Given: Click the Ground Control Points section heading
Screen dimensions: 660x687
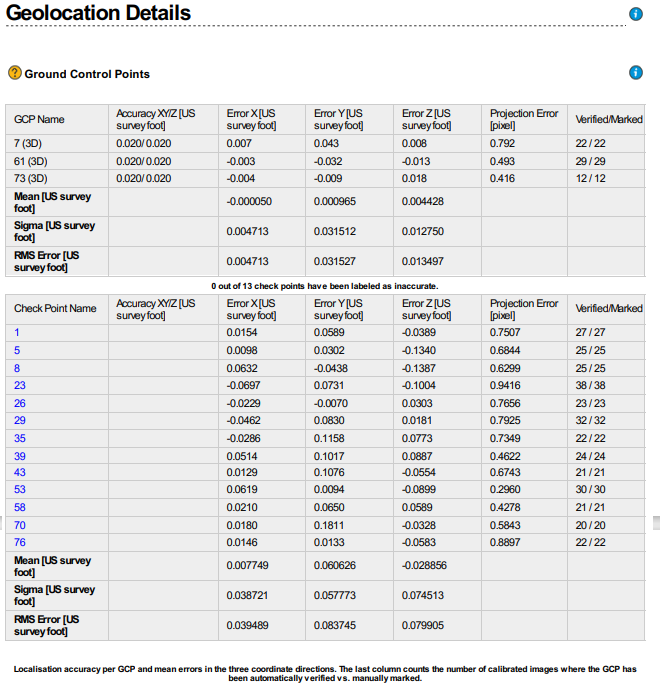Looking at the screenshot, I should pos(87,74).
